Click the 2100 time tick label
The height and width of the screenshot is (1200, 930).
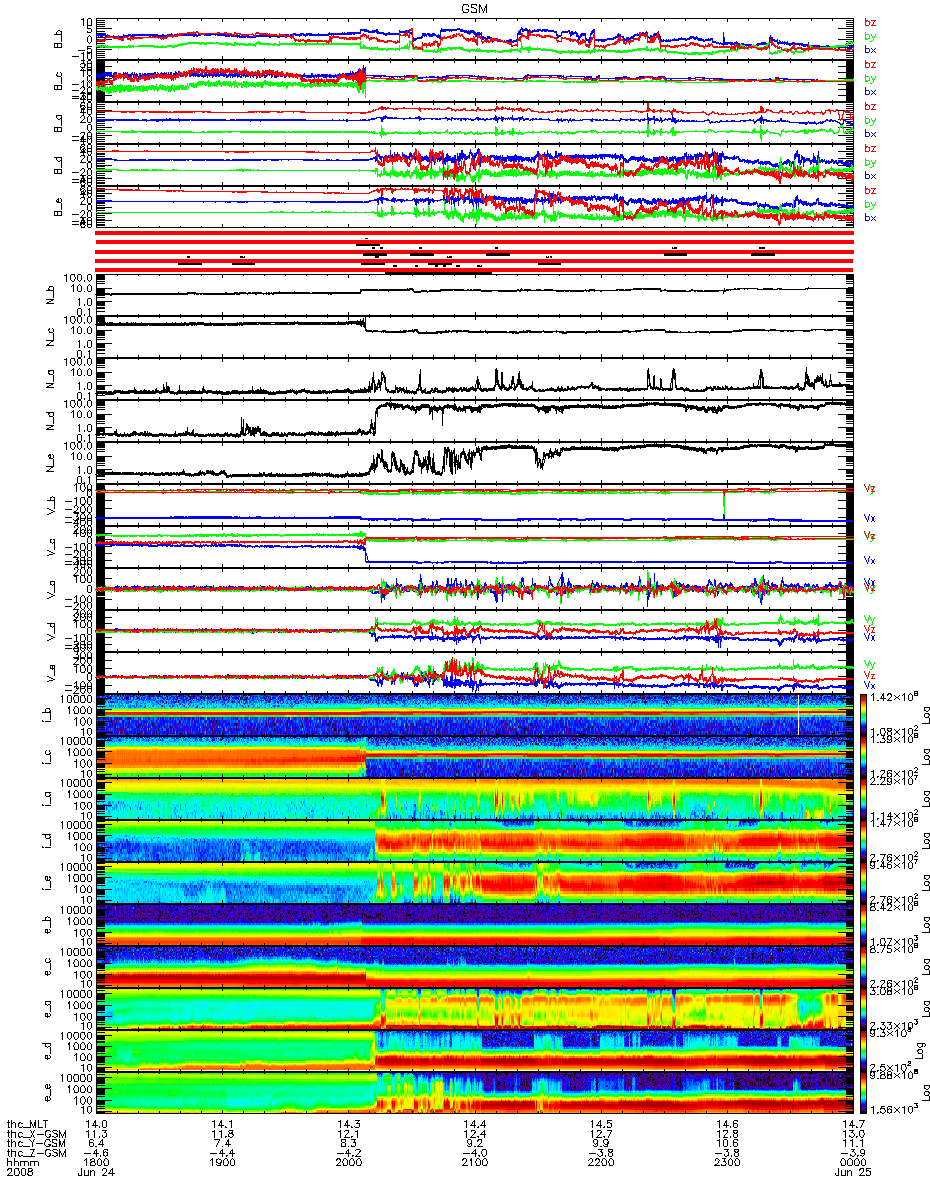tap(474, 1164)
